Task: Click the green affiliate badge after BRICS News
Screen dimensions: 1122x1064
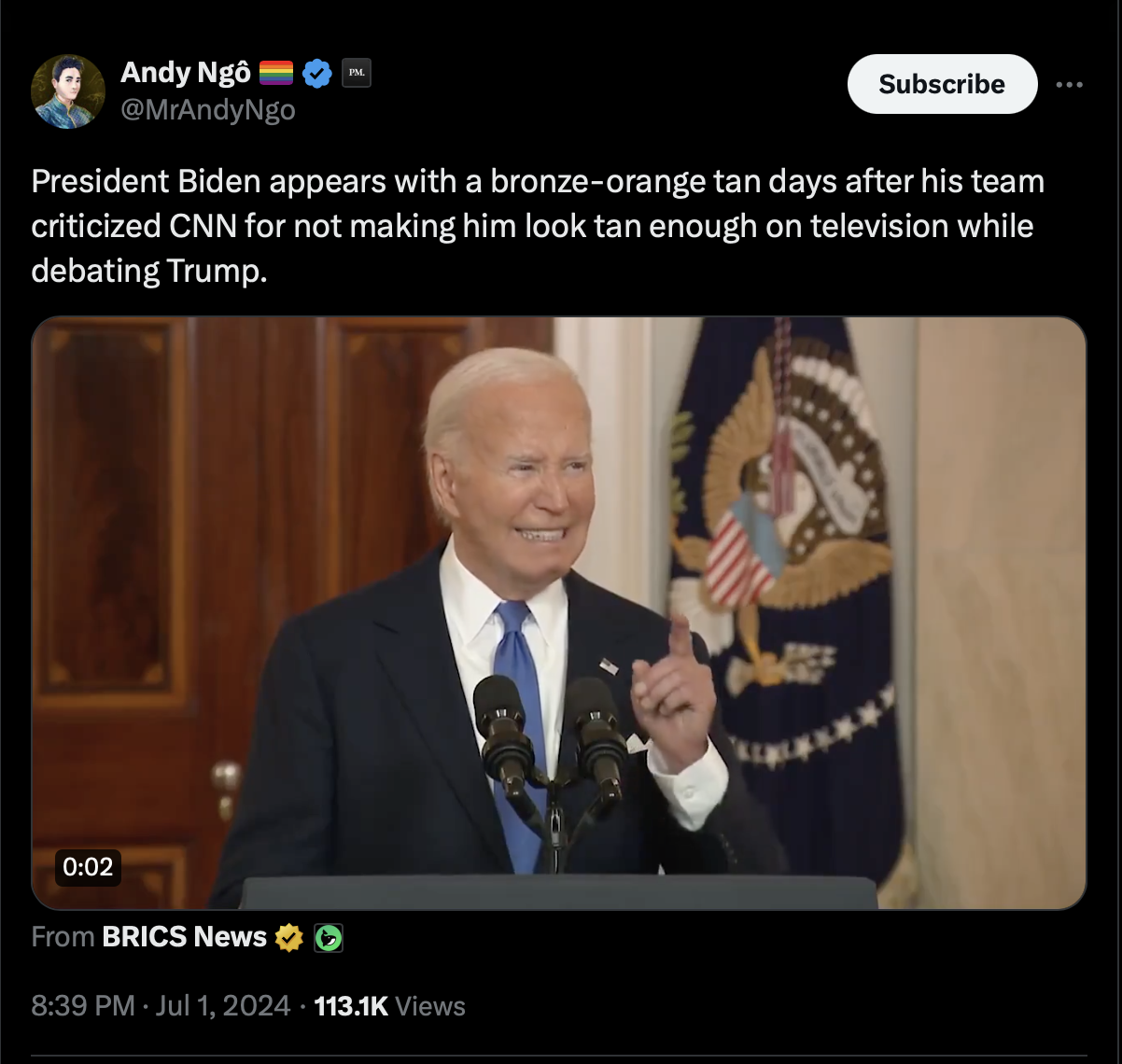Action: [x=329, y=937]
